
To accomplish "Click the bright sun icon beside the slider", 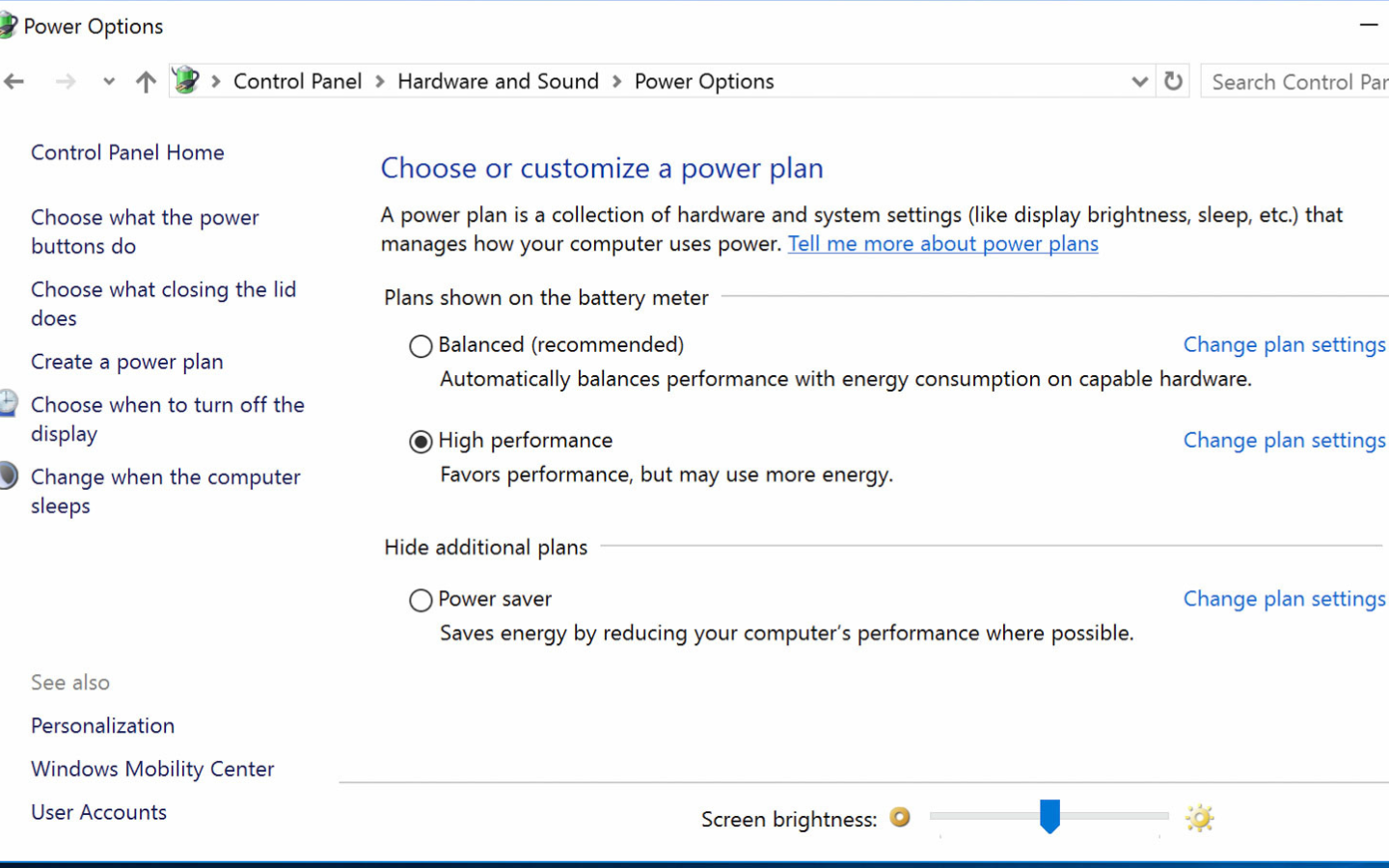I will coord(1199,819).
